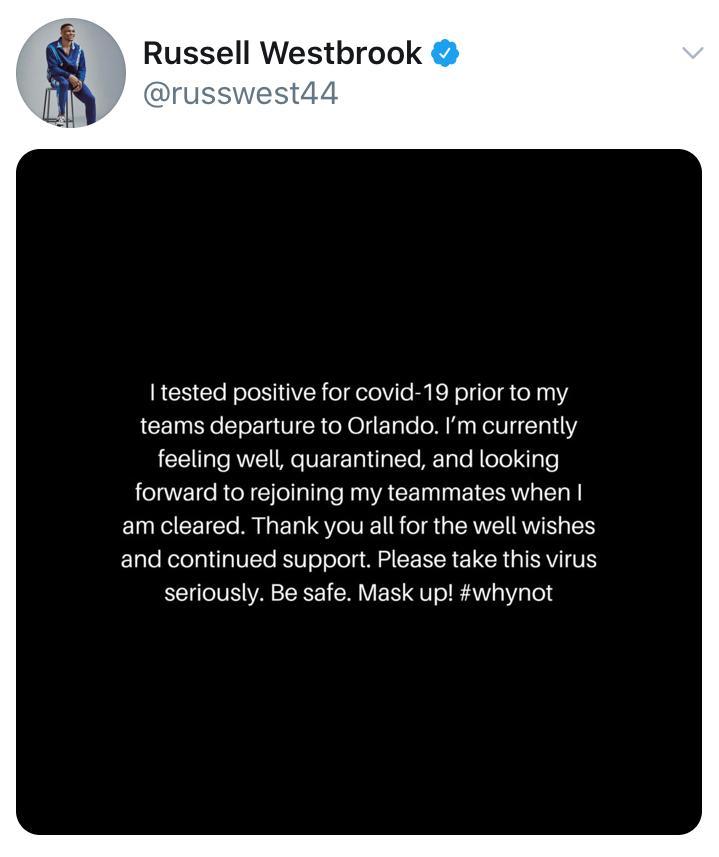Expand the tweet options chevron

click(692, 54)
